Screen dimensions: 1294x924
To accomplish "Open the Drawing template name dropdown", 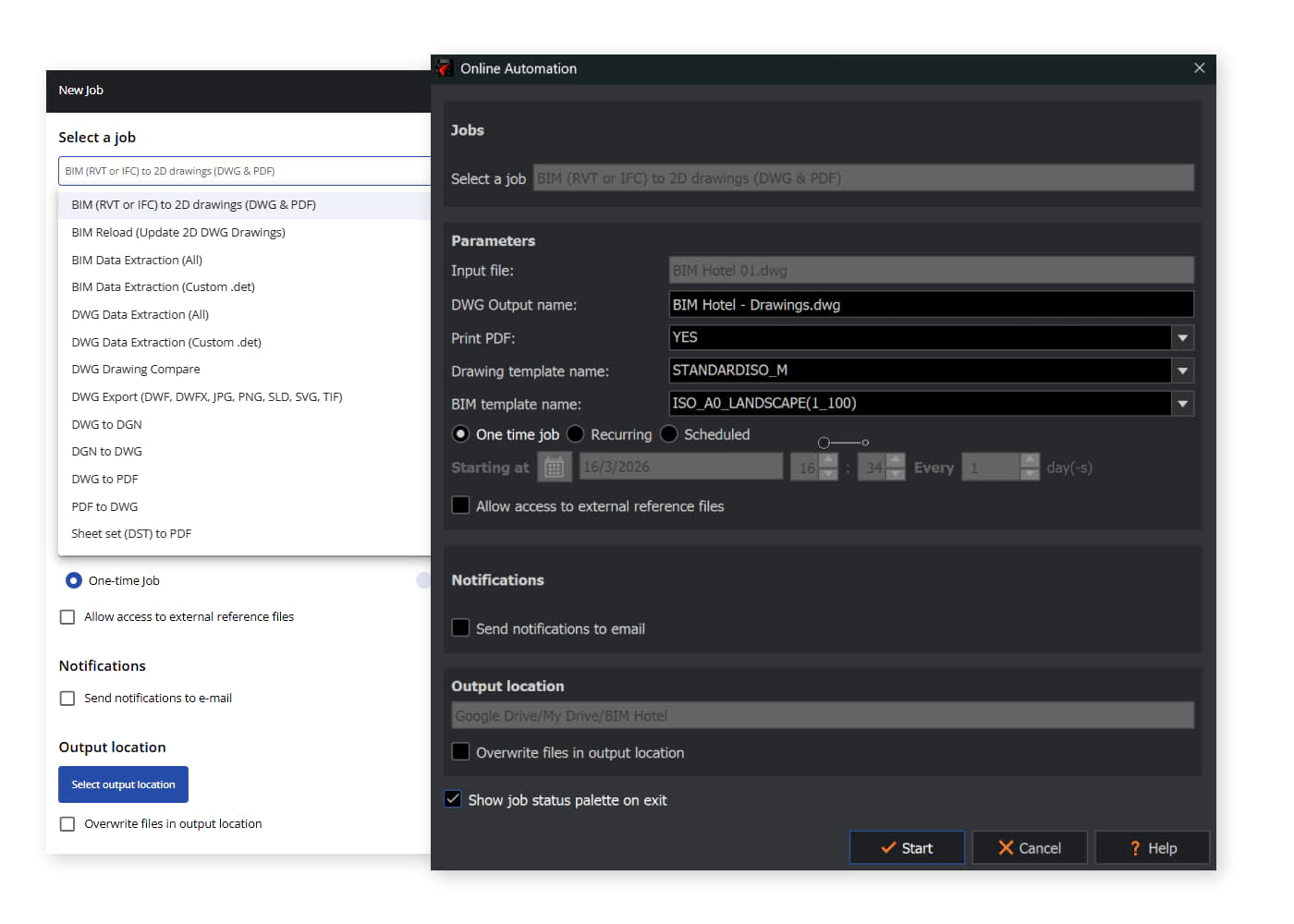I will [x=1182, y=371].
